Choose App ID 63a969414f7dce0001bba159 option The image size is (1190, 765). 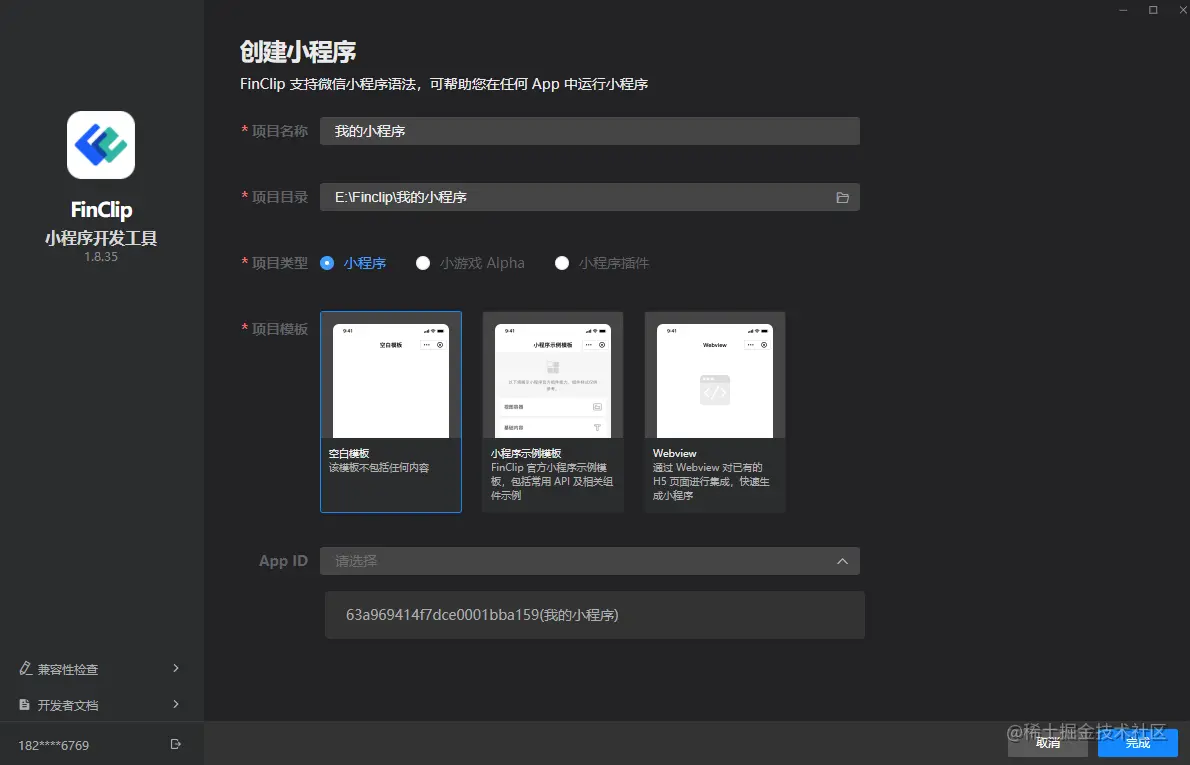pos(594,615)
